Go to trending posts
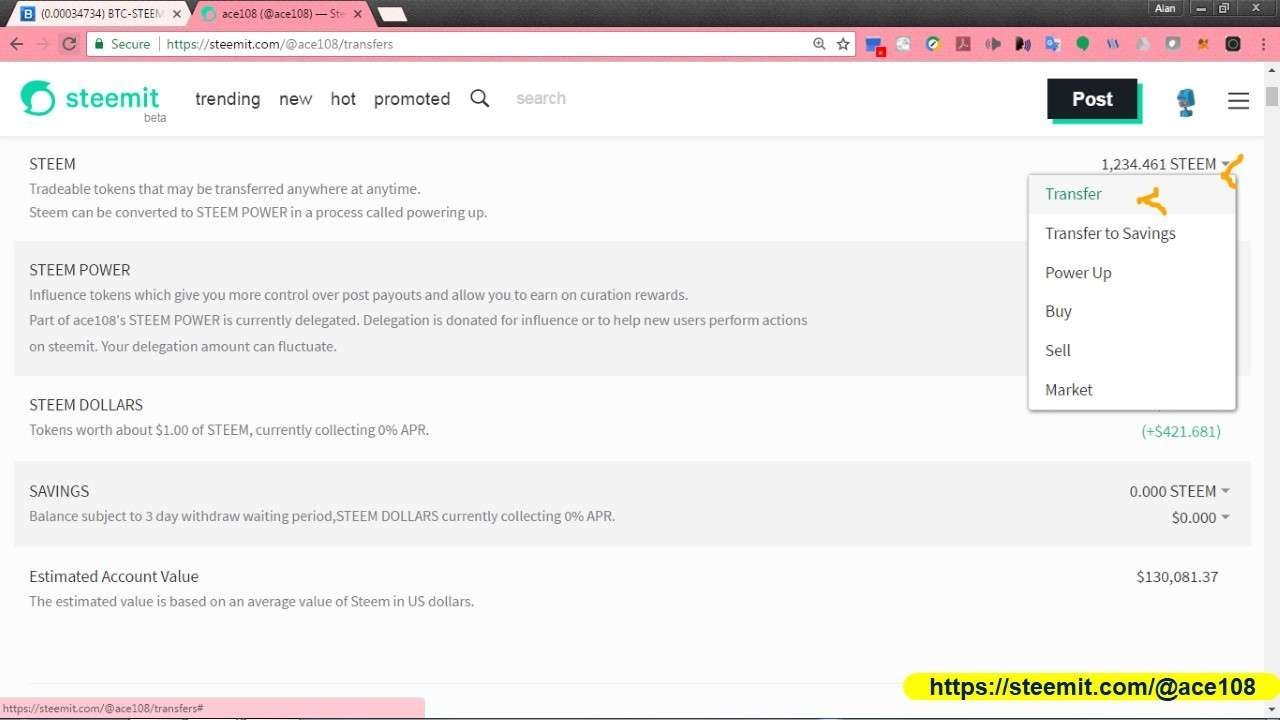The width and height of the screenshot is (1280, 720). tap(227, 99)
